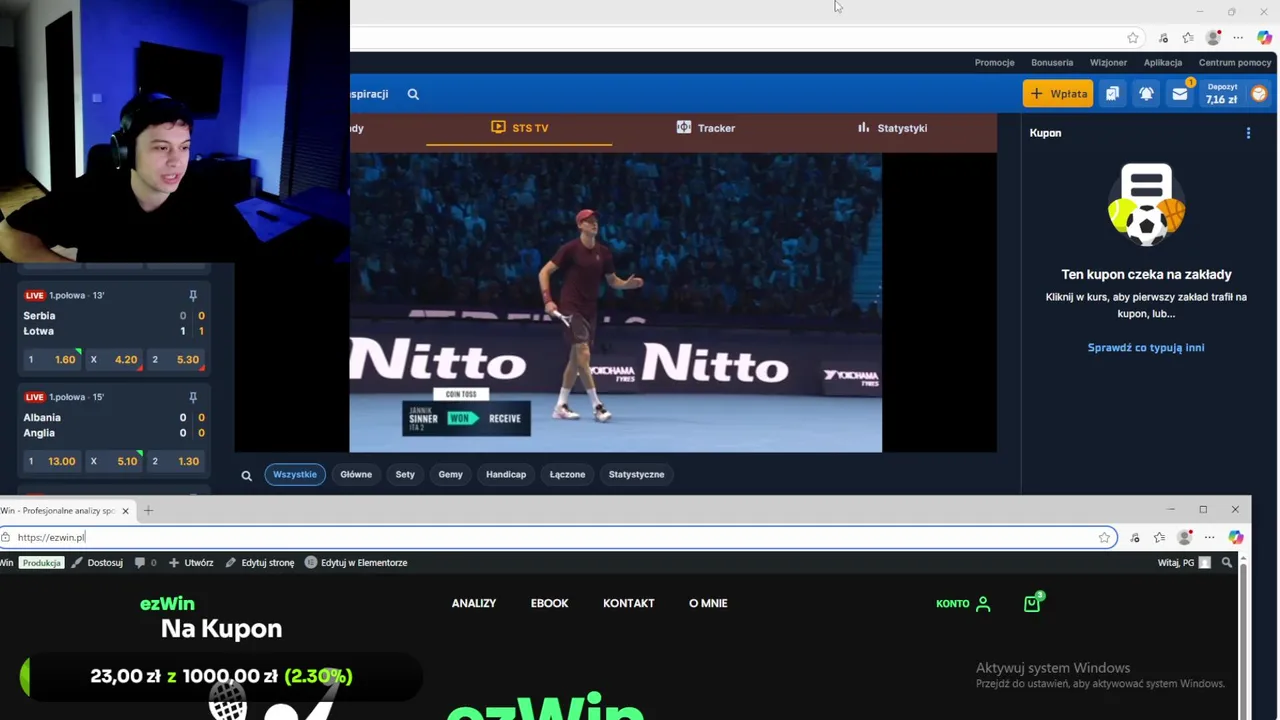Open the Wizjoner link
Image resolution: width=1280 pixels, height=720 pixels.
click(1108, 62)
